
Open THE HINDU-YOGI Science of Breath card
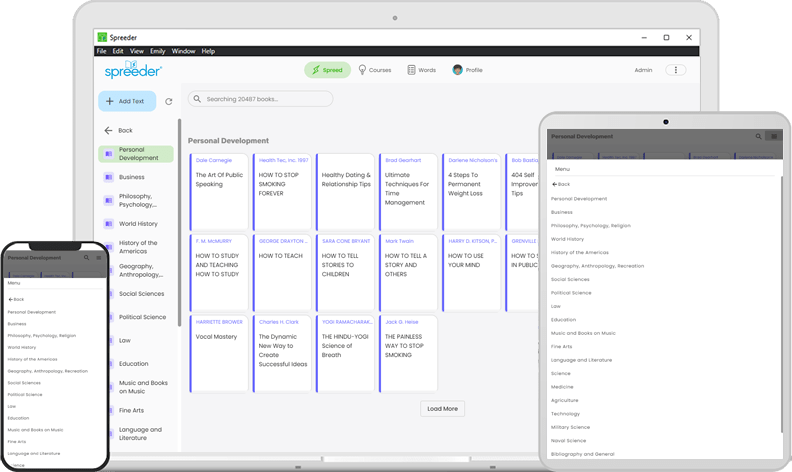coord(345,354)
